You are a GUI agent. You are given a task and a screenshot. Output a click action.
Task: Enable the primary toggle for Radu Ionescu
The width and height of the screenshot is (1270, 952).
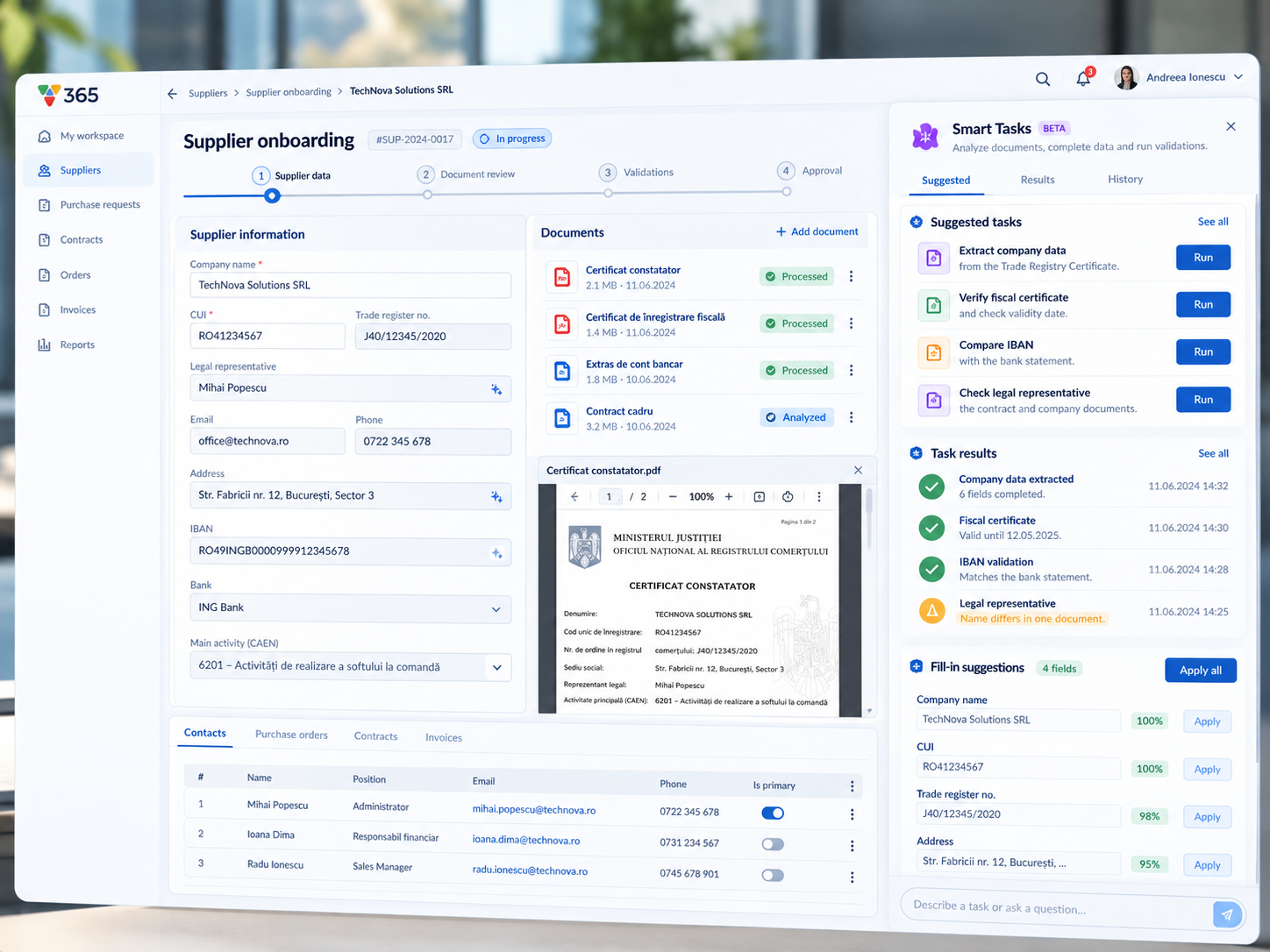pos(773,875)
